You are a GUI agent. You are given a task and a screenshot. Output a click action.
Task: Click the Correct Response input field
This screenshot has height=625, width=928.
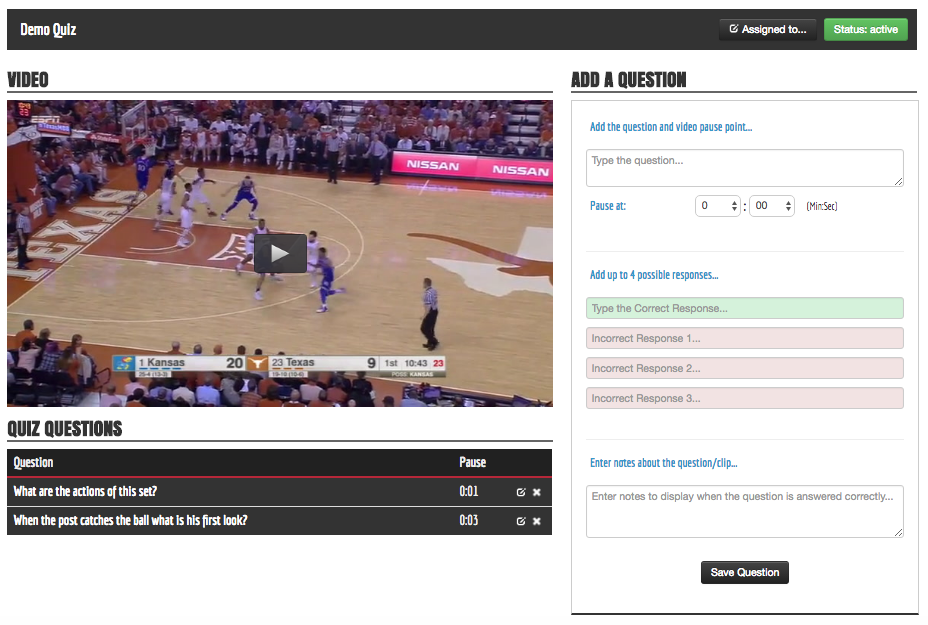(x=743, y=308)
